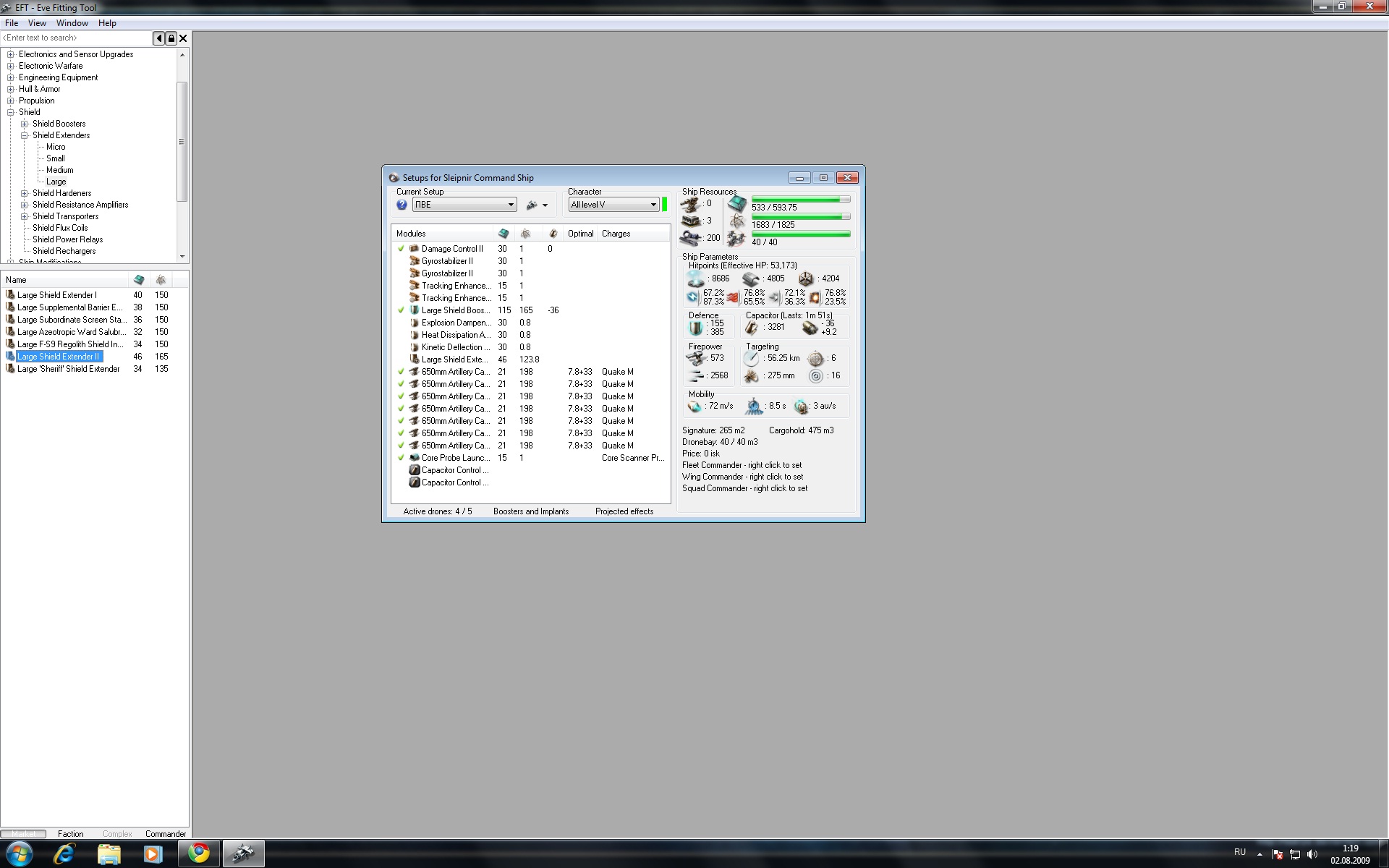Click in the search text field
Image resolution: width=1389 pixels, height=868 pixels.
[x=76, y=38]
